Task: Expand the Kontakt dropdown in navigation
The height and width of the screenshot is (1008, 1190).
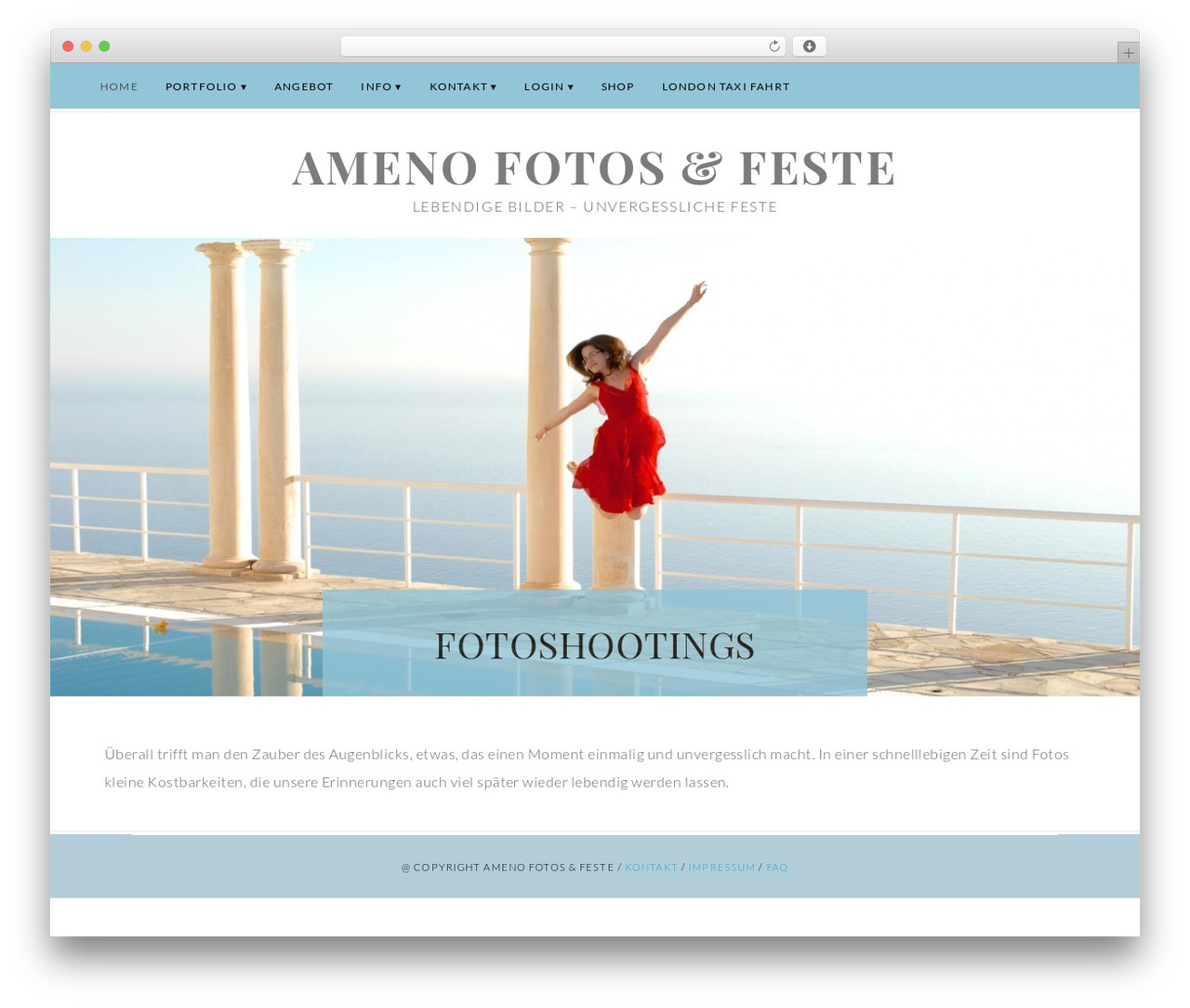Action: click(463, 86)
